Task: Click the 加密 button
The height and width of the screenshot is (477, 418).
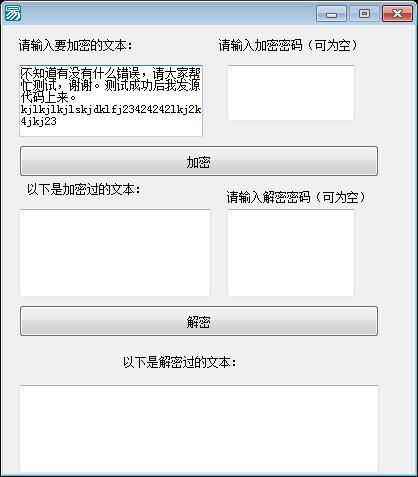Action: 199,161
